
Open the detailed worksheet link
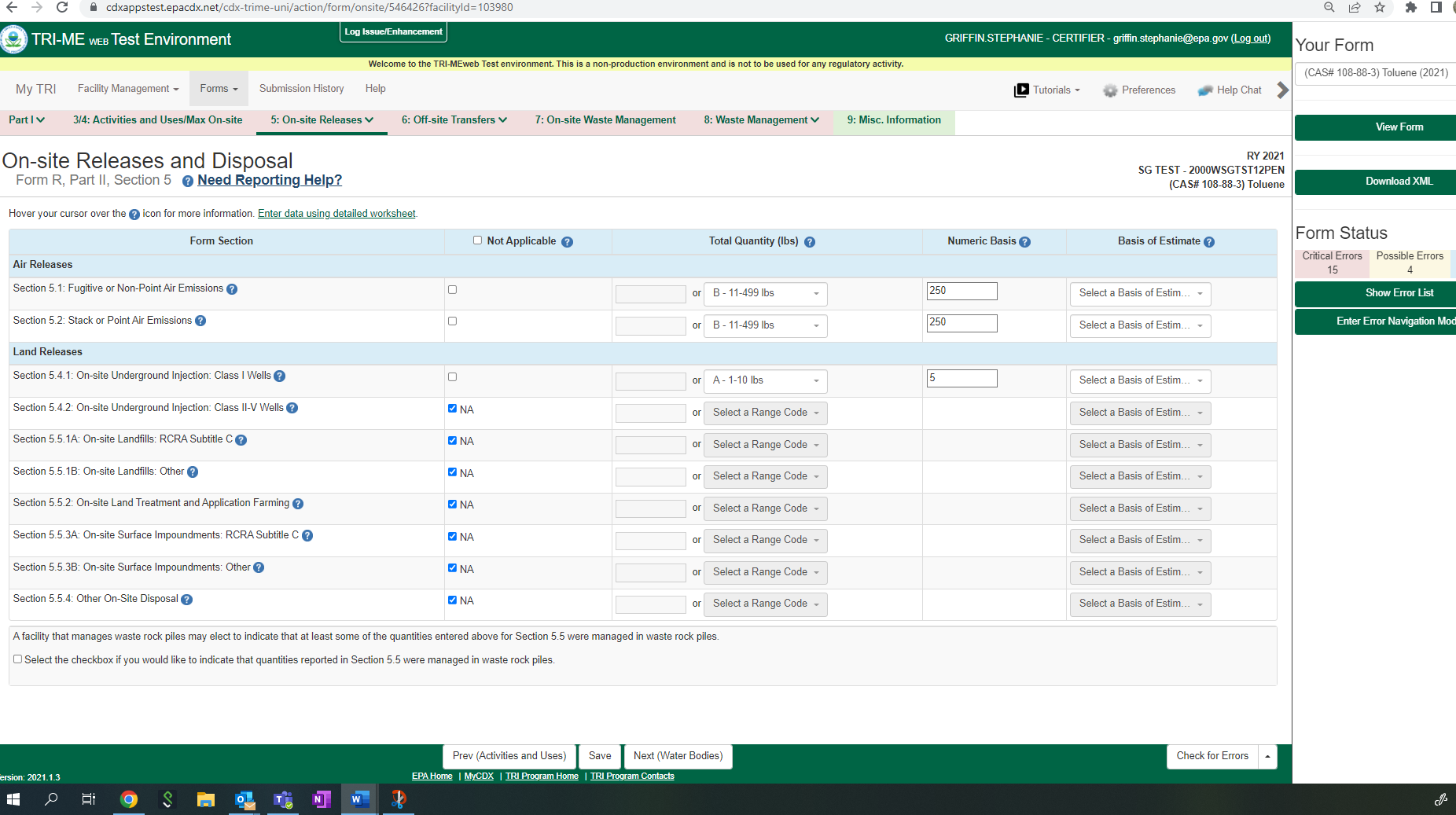(336, 214)
